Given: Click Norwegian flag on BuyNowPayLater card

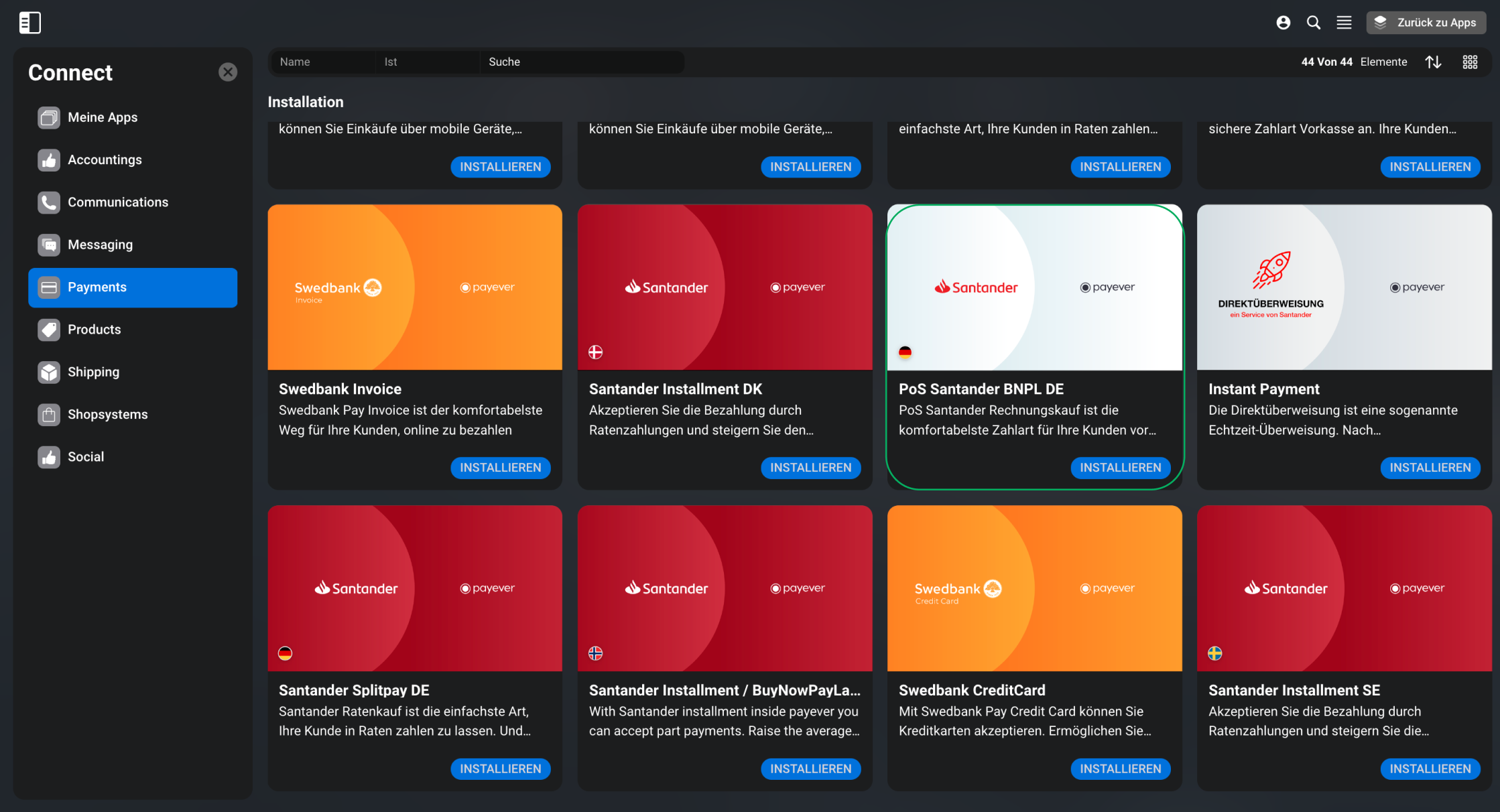Looking at the screenshot, I should coord(595,653).
